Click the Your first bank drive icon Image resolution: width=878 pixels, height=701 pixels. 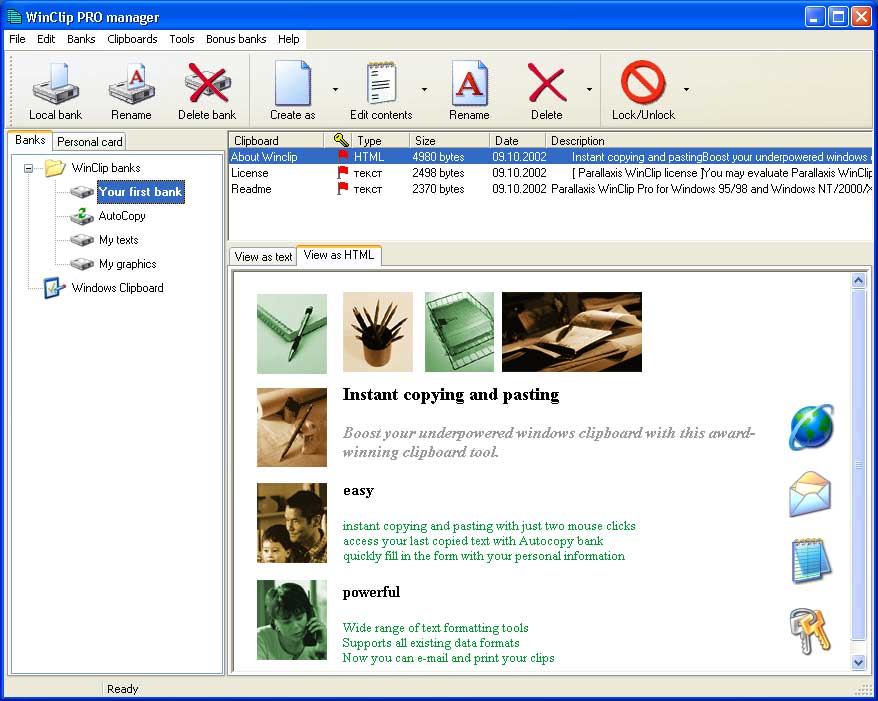click(x=82, y=191)
